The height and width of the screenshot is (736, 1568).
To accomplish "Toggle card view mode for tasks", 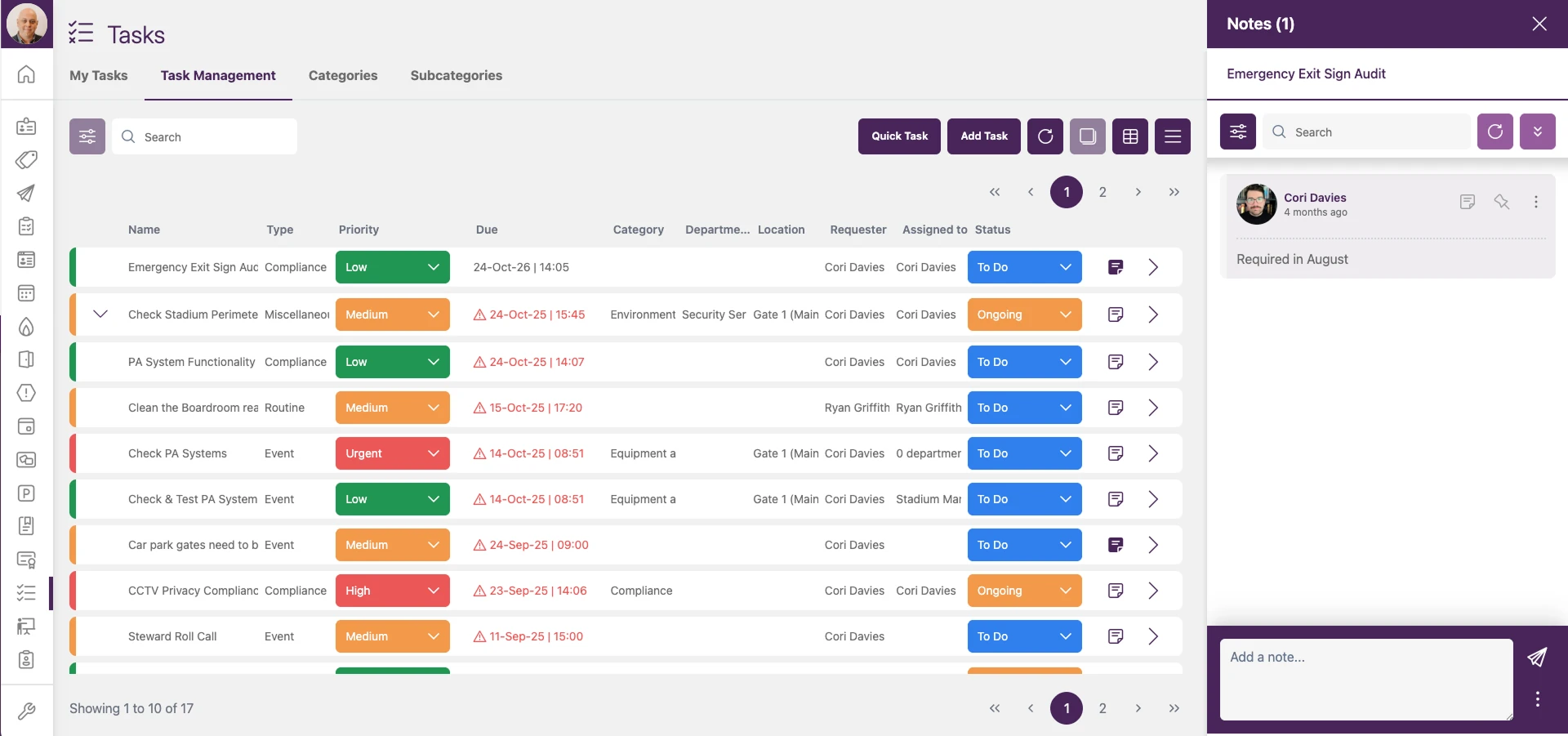I will (1088, 136).
